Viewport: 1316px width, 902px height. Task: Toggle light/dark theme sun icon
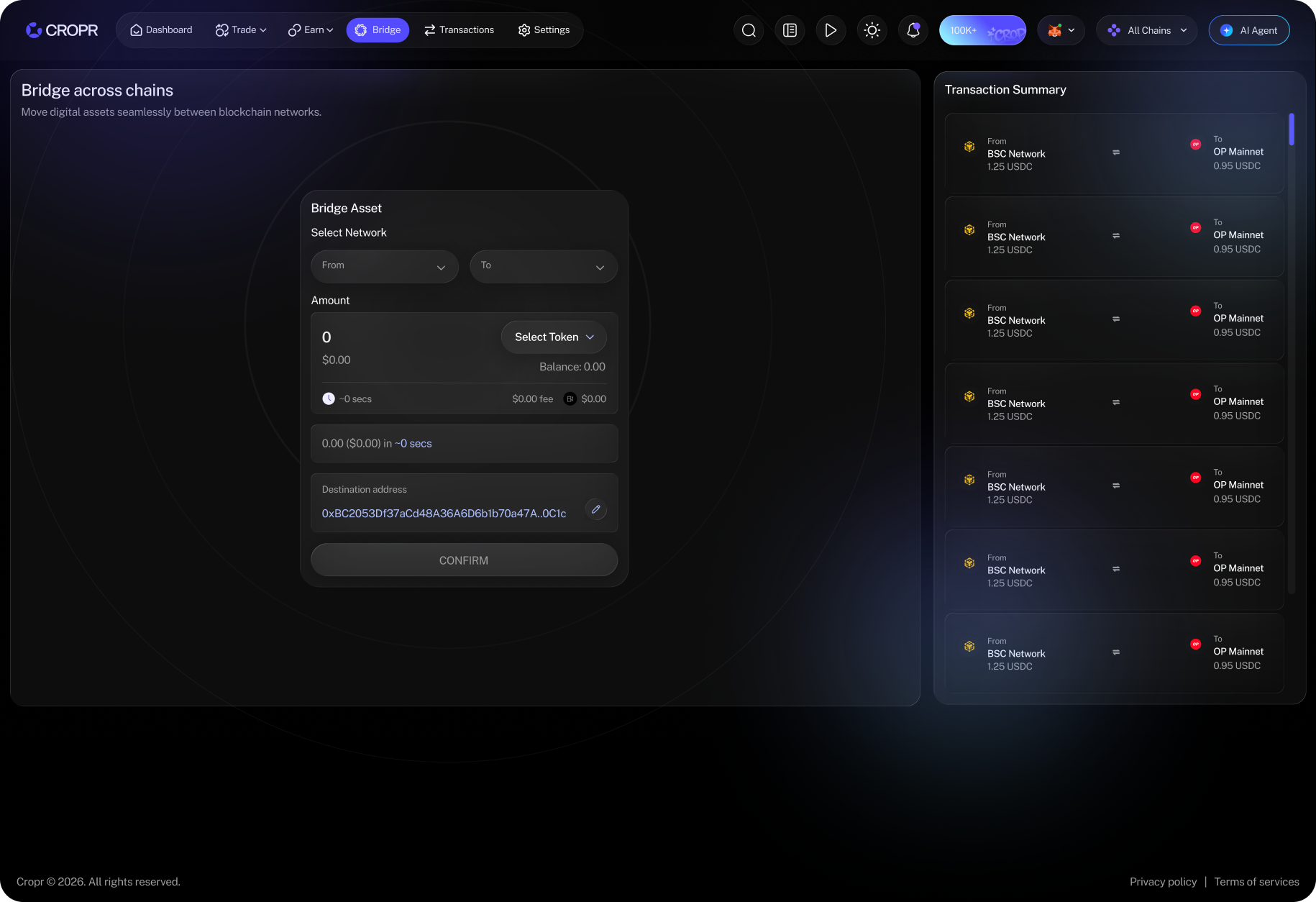(x=872, y=30)
